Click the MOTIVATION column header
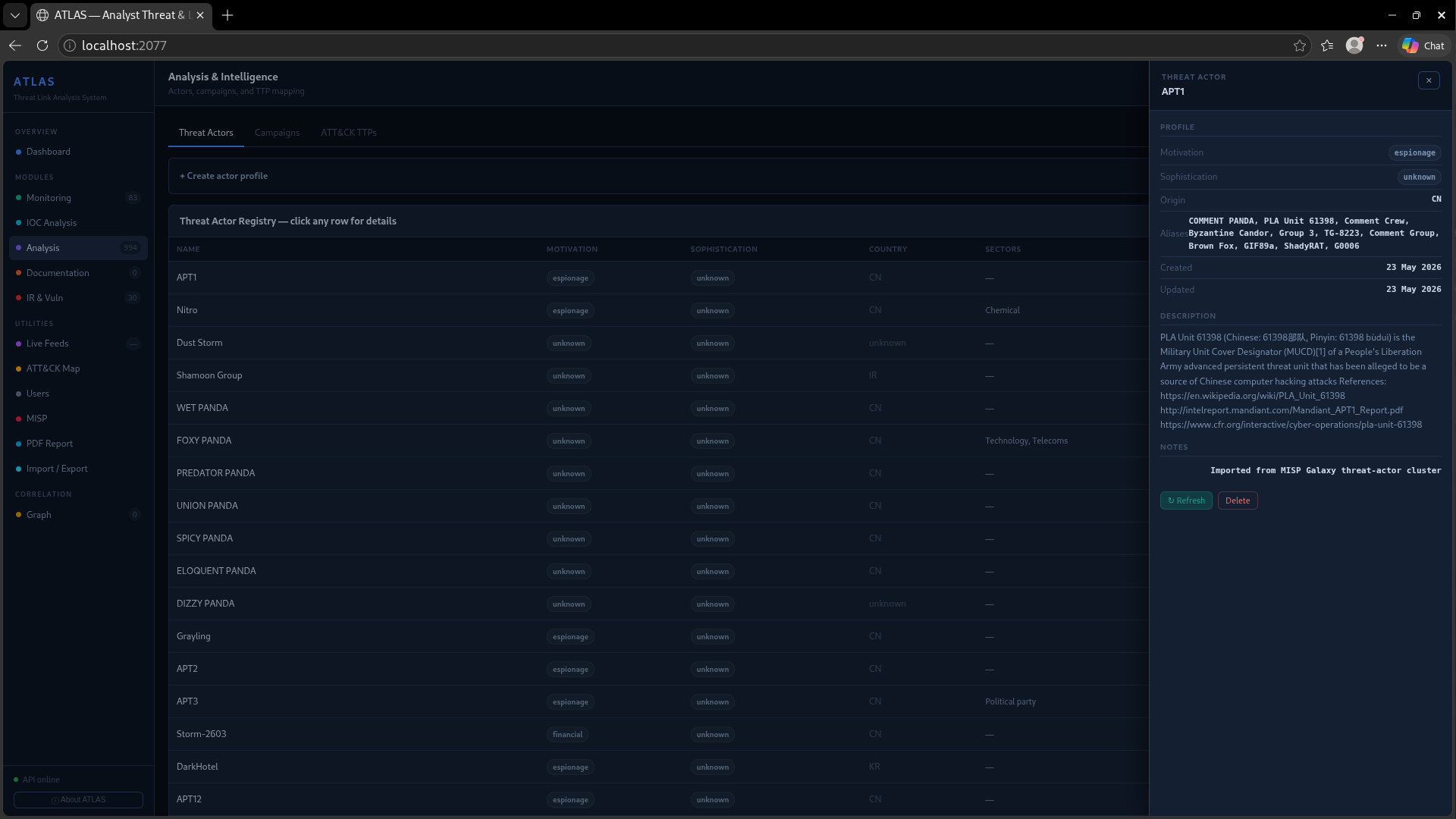The height and width of the screenshot is (819, 1456). [572, 249]
